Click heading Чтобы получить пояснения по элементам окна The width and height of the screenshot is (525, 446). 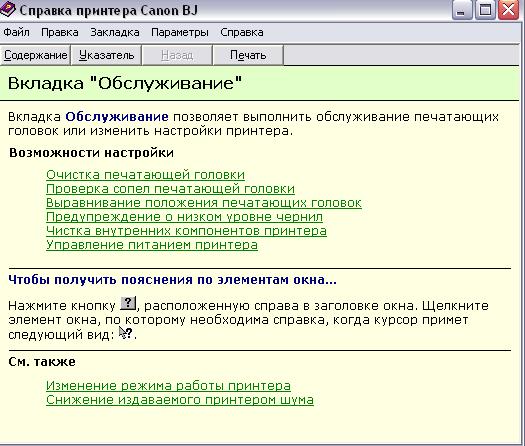click(x=172, y=280)
